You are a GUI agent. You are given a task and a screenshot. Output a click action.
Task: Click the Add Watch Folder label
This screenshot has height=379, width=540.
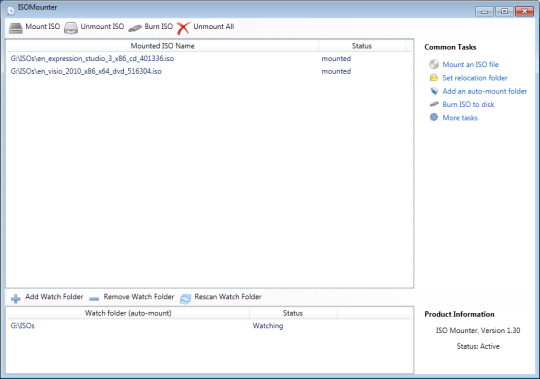(54, 297)
